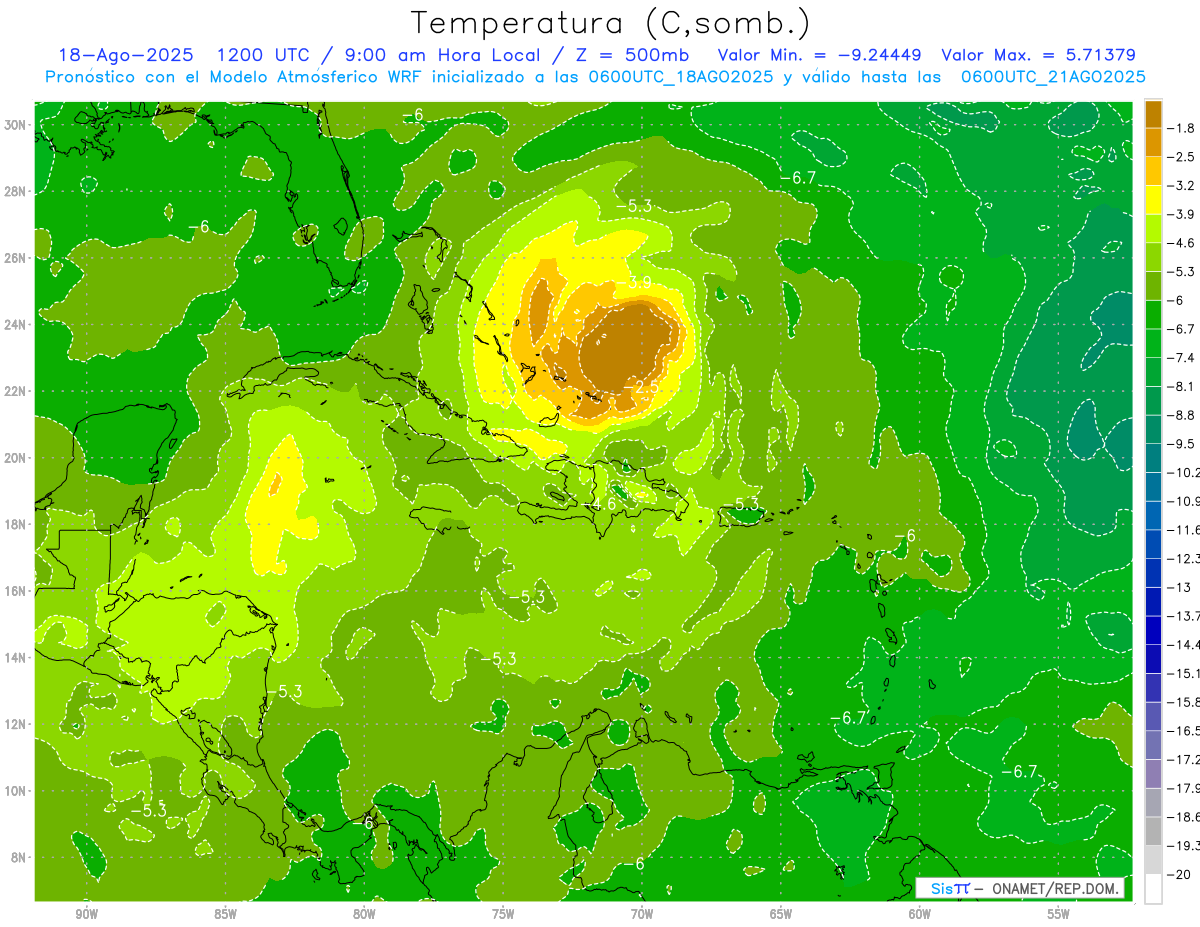Click the "Temperatura (C,somb.)" title
The height and width of the screenshot is (927, 1200).
point(611,24)
